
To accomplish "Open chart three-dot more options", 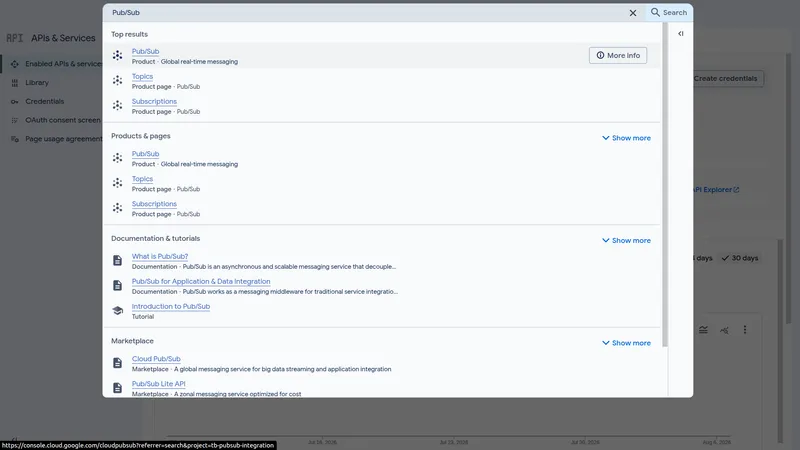I will pos(745,330).
